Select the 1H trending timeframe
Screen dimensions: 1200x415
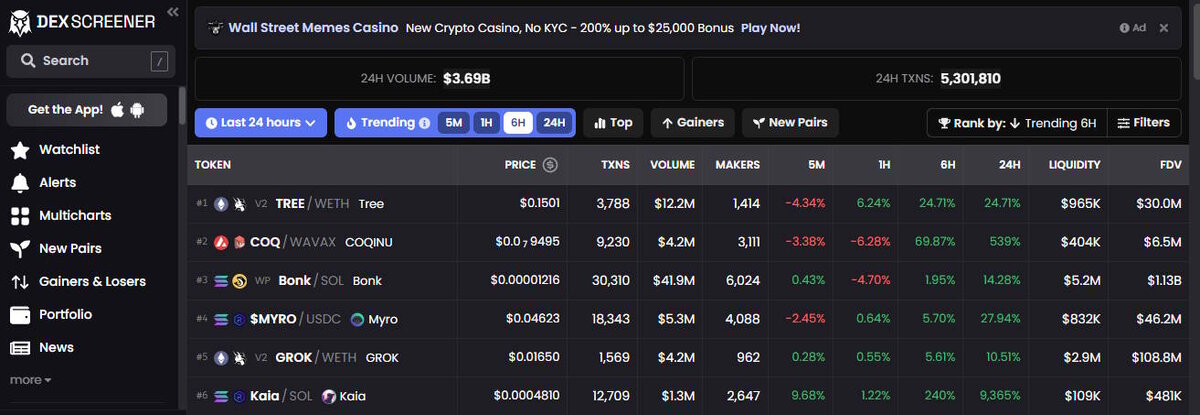[x=486, y=123]
